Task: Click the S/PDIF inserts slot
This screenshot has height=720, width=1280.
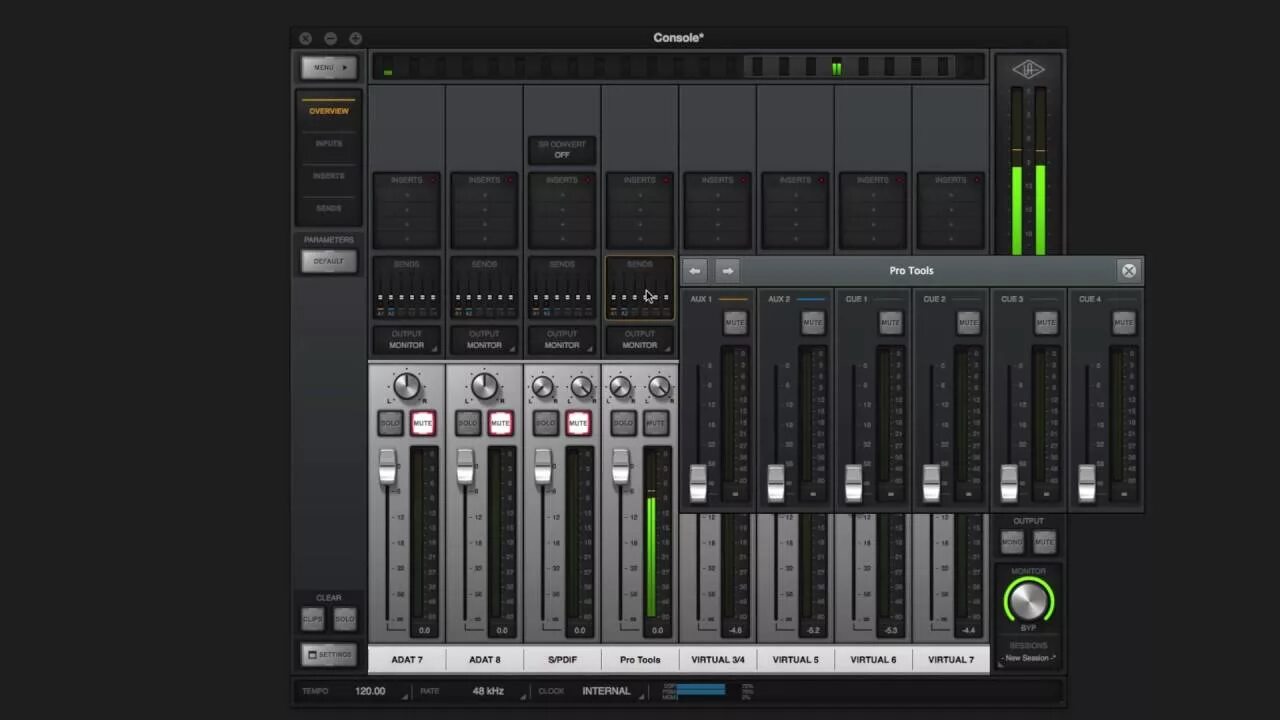Action: [562, 210]
